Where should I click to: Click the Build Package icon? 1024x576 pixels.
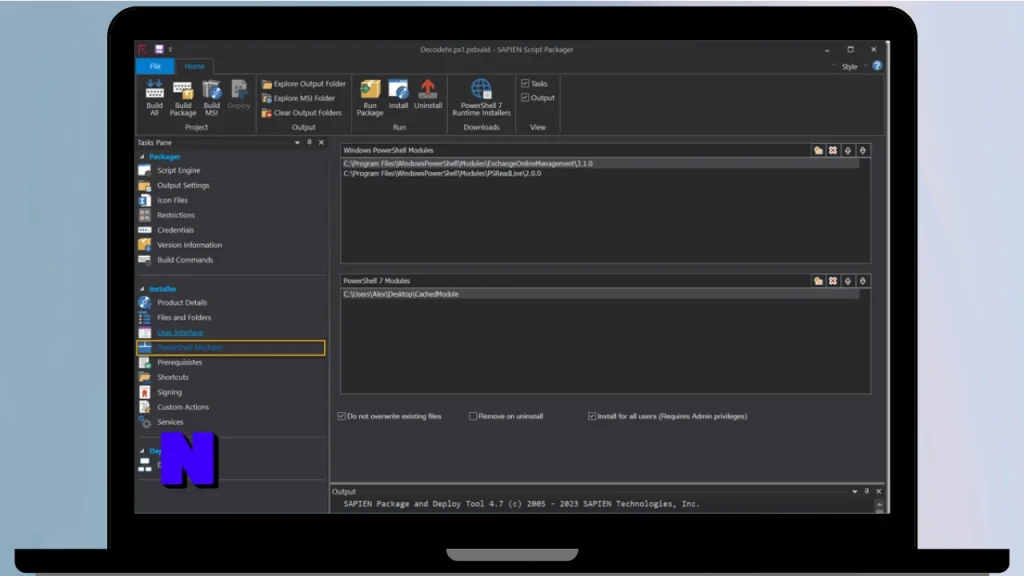183,97
